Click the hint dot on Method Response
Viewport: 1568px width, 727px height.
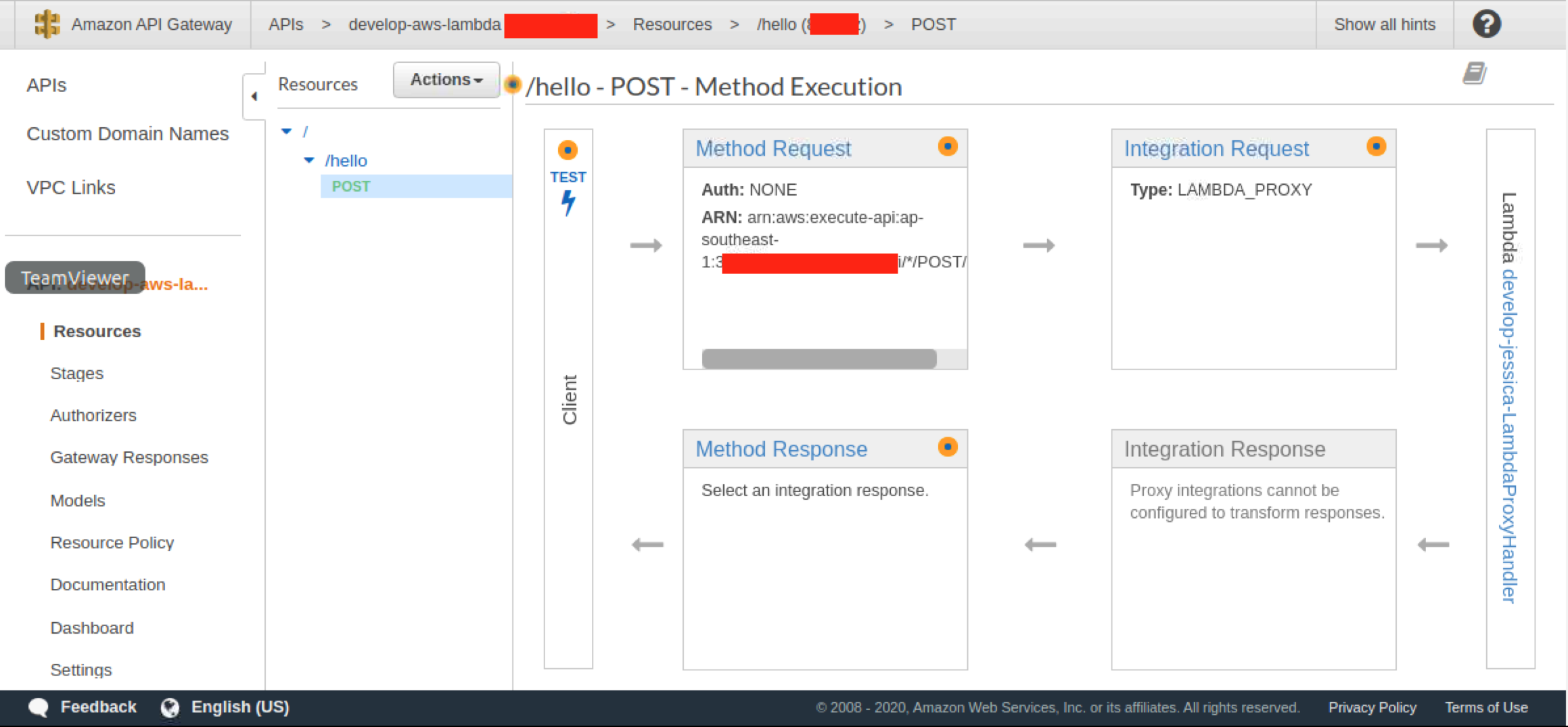click(x=948, y=447)
